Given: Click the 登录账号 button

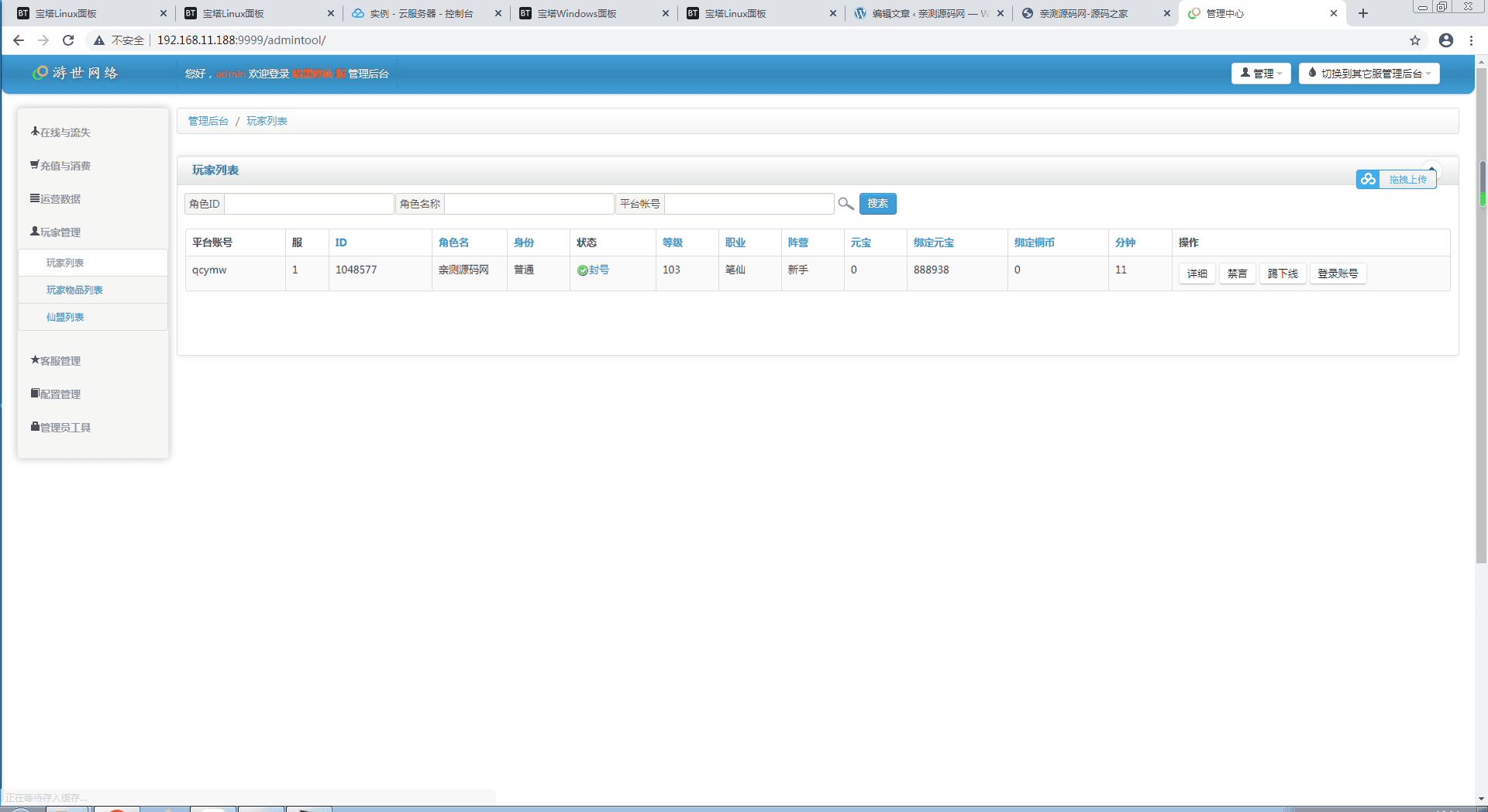Looking at the screenshot, I should (x=1338, y=274).
